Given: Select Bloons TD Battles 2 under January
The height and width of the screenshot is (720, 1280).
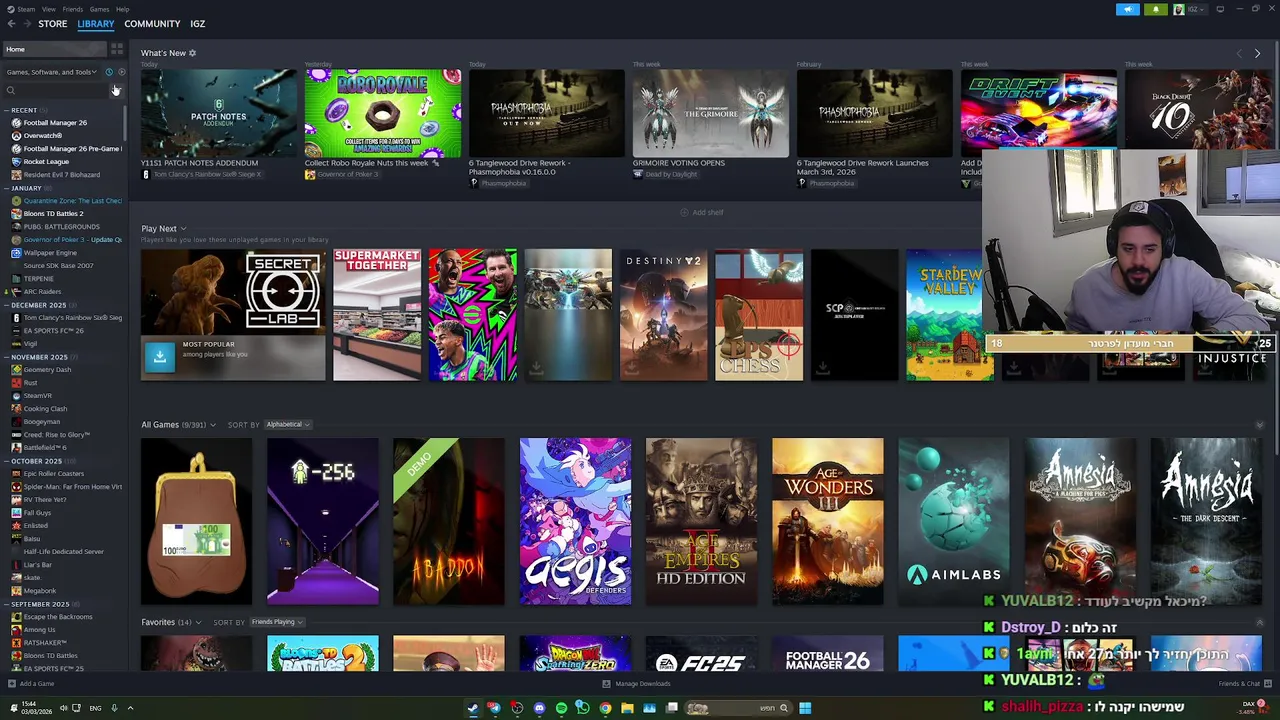Looking at the screenshot, I should click(53, 214).
